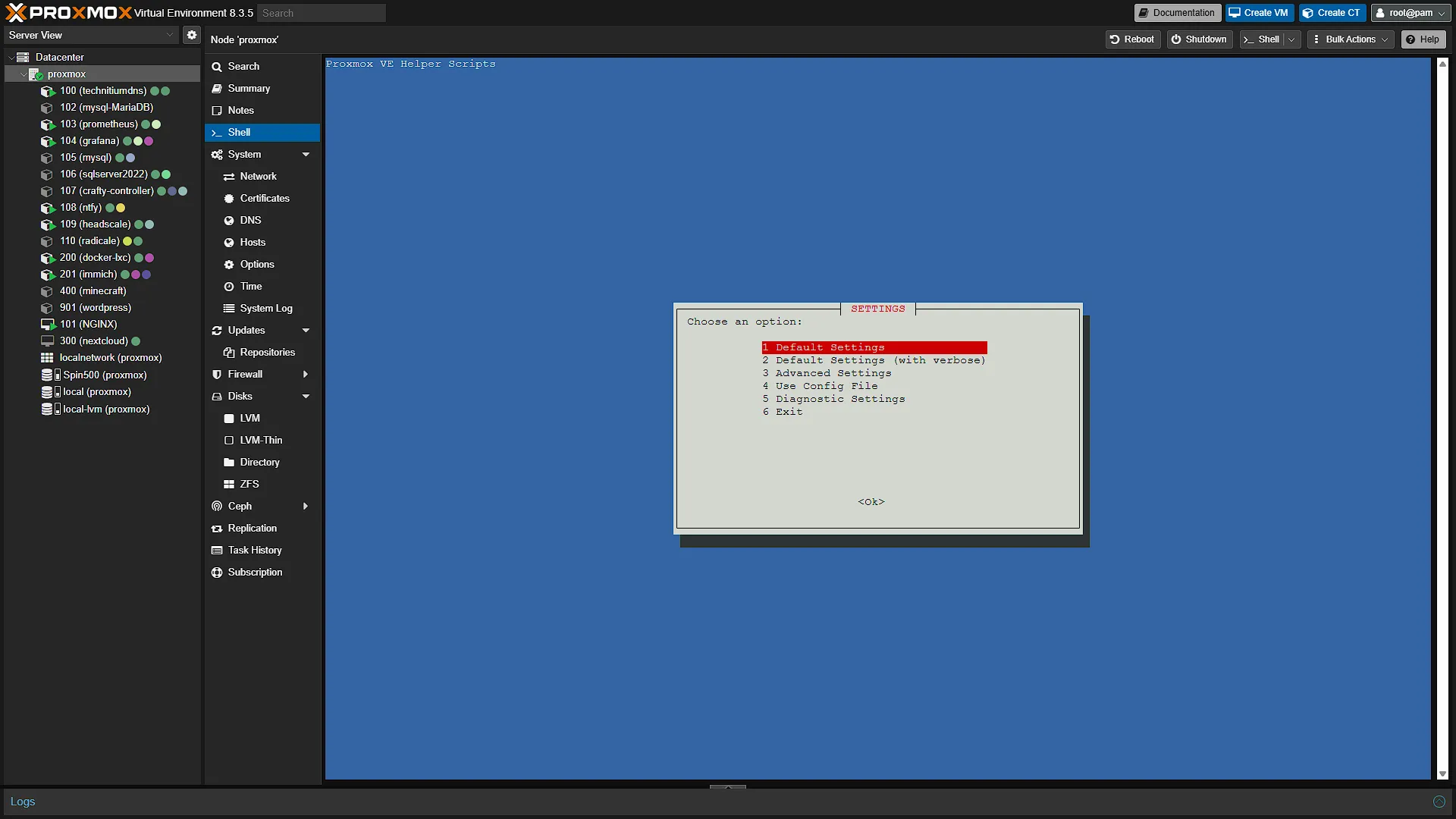
Task: Collapse the System section arrow
Action: [306, 155]
